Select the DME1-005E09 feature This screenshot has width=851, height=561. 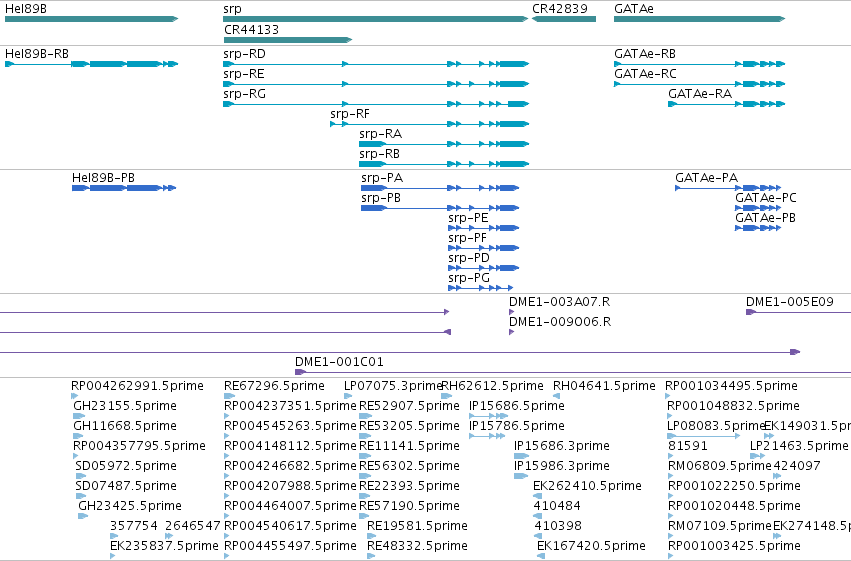[x=798, y=312]
